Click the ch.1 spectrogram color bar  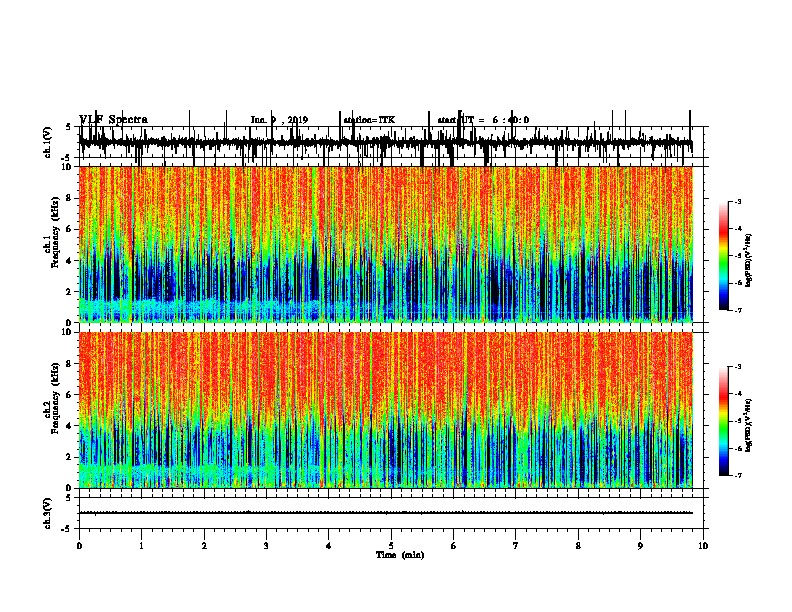pyautogui.click(x=724, y=256)
